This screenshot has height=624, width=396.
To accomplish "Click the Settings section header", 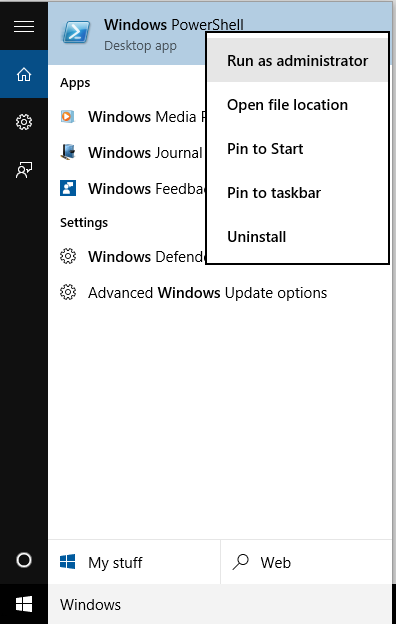I will 84,222.
